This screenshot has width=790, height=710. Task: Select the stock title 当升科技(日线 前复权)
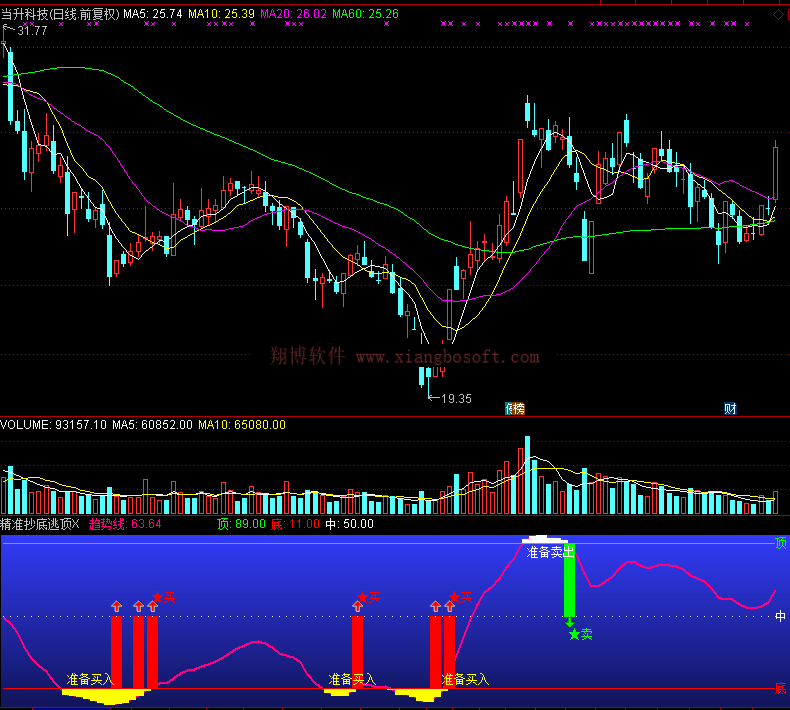click(x=60, y=15)
